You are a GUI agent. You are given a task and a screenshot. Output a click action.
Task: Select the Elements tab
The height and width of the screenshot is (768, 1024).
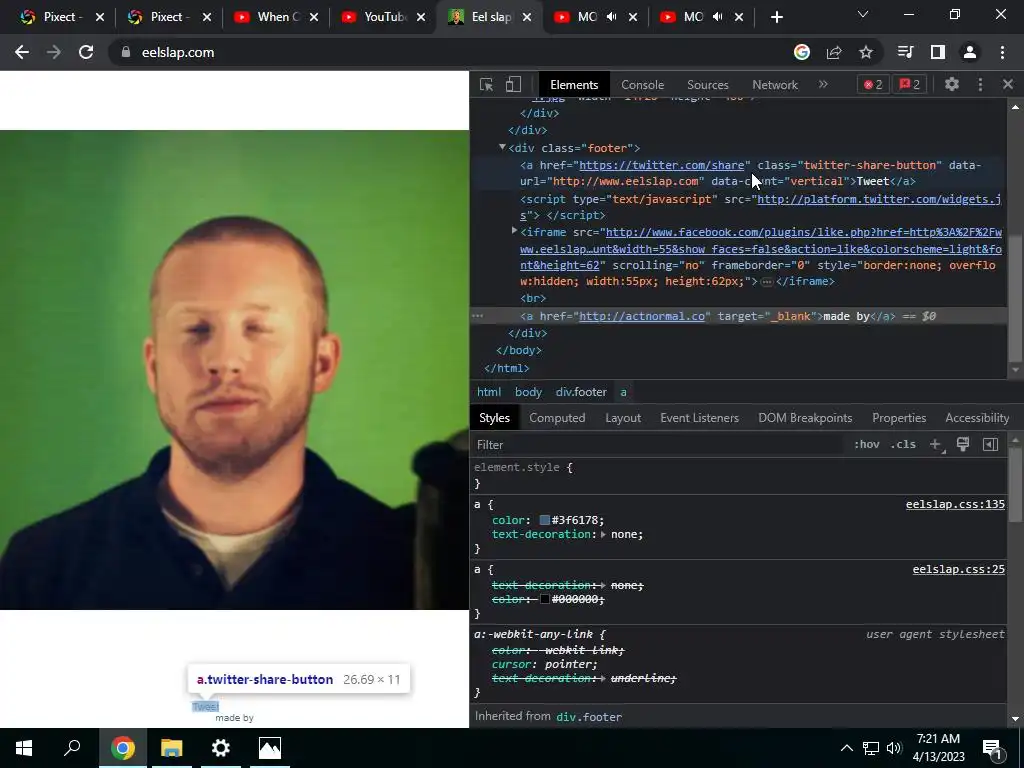pos(574,84)
